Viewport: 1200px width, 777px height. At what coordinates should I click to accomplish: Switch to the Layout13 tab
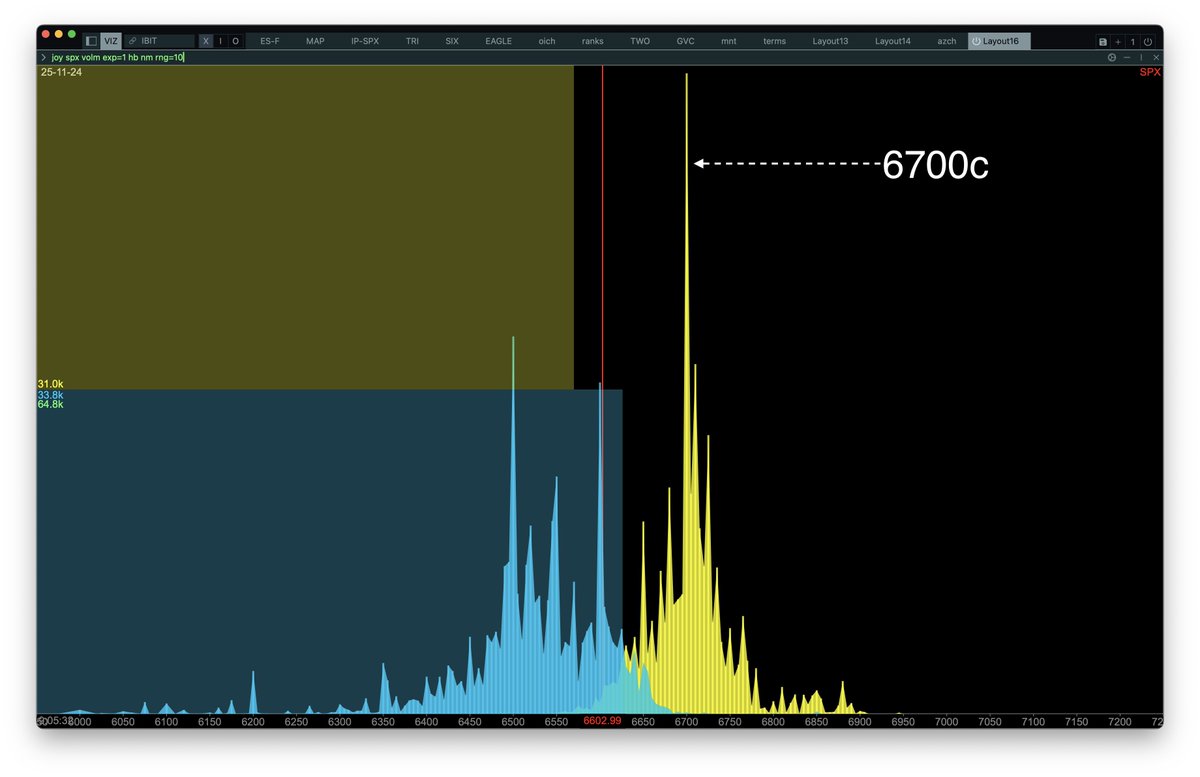coord(830,41)
